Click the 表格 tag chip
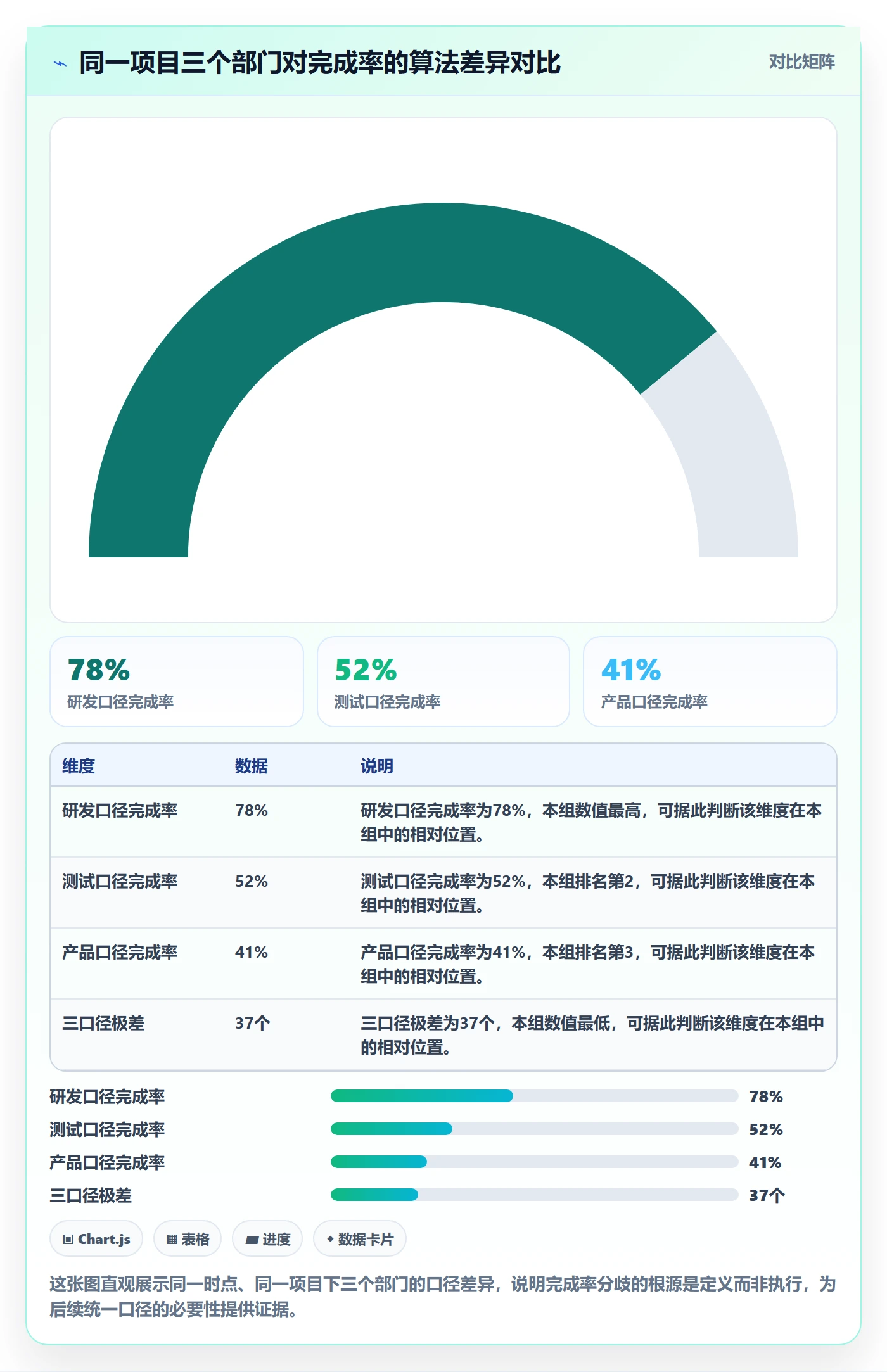This screenshot has width=887, height=1372. click(188, 1238)
